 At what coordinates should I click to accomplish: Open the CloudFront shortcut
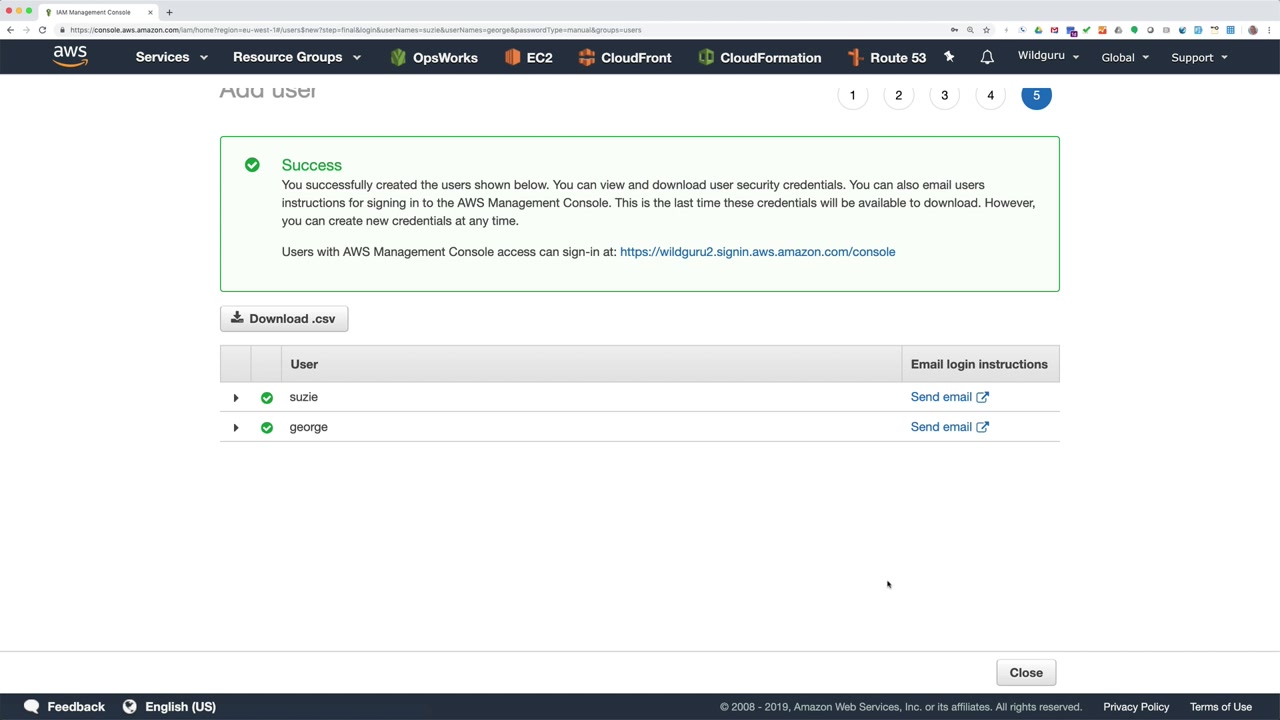(625, 57)
